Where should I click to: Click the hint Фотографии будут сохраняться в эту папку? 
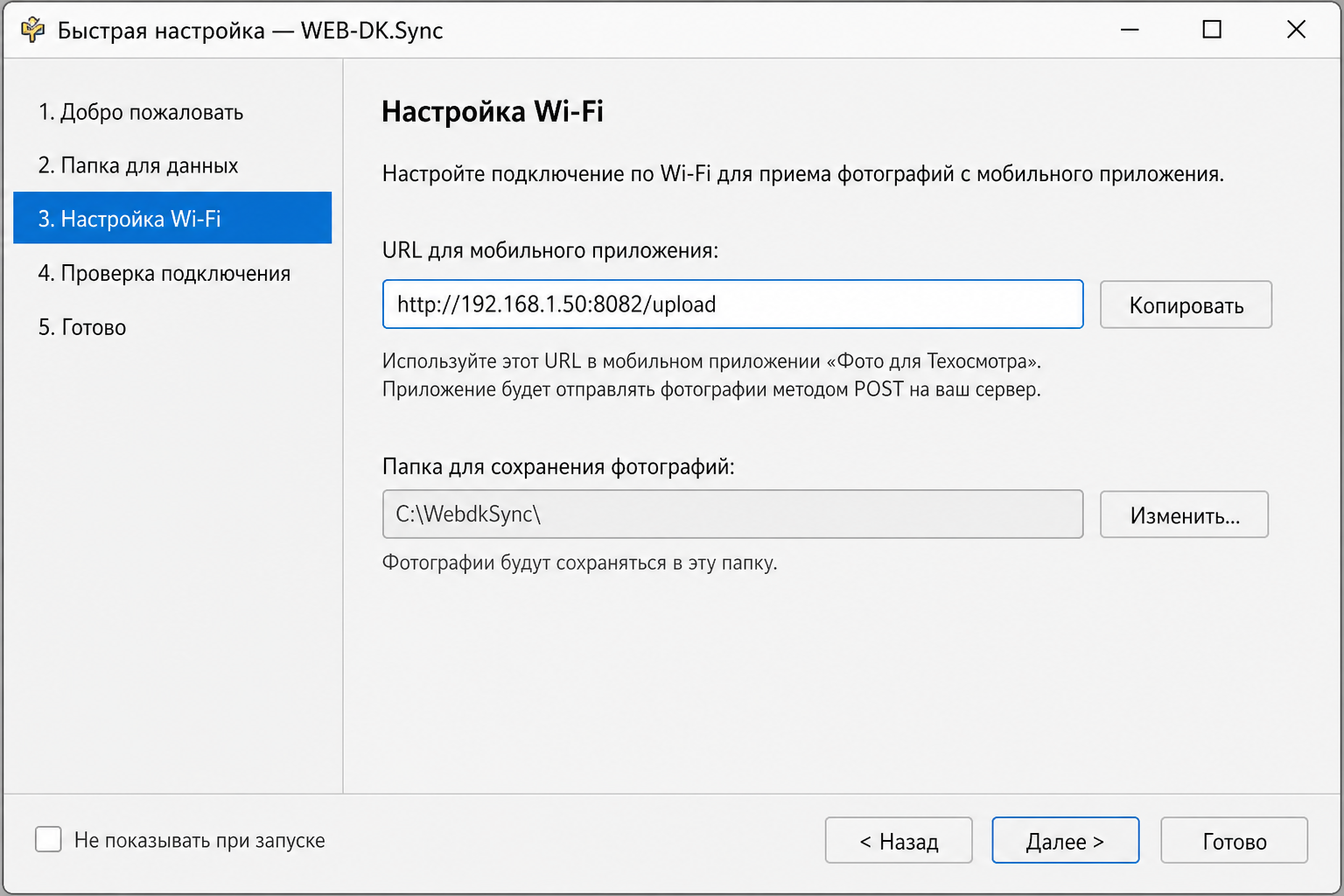click(x=579, y=563)
